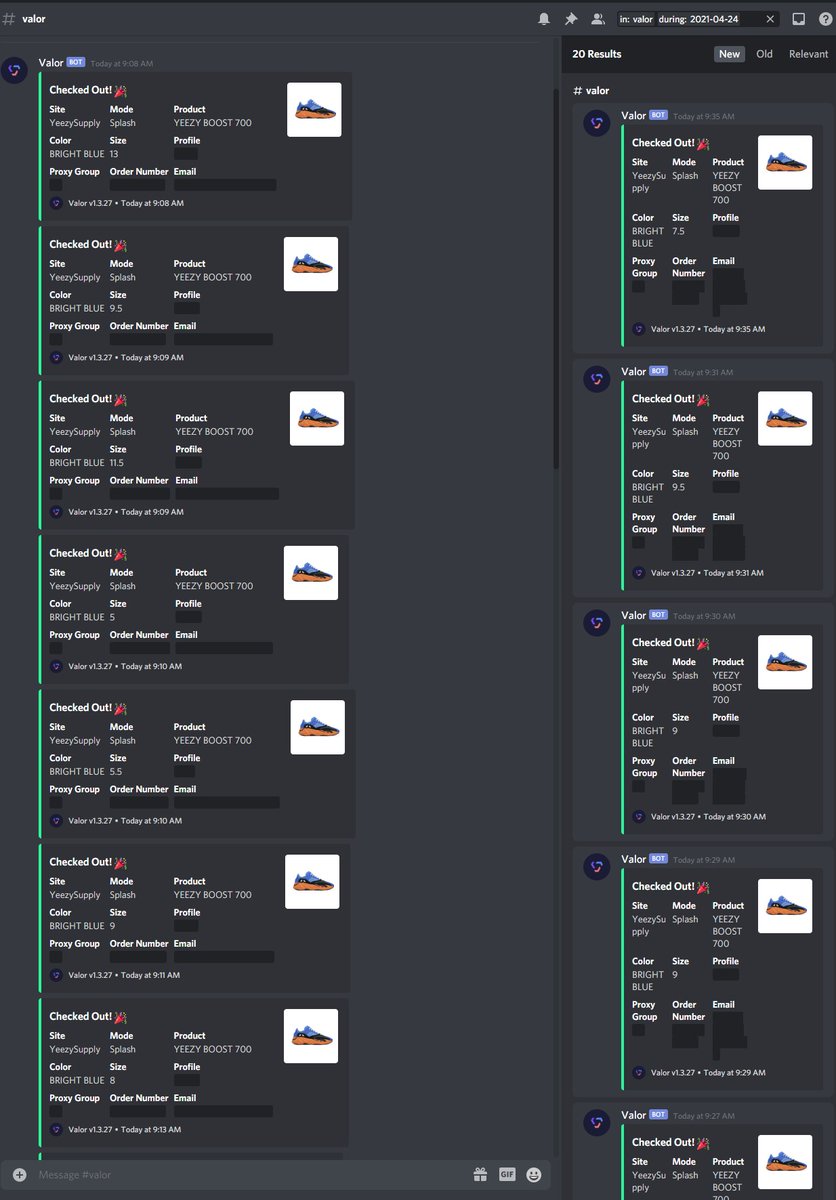
Task: Open shoe thumbnail in size 11.5 checkout
Action: pos(317,418)
